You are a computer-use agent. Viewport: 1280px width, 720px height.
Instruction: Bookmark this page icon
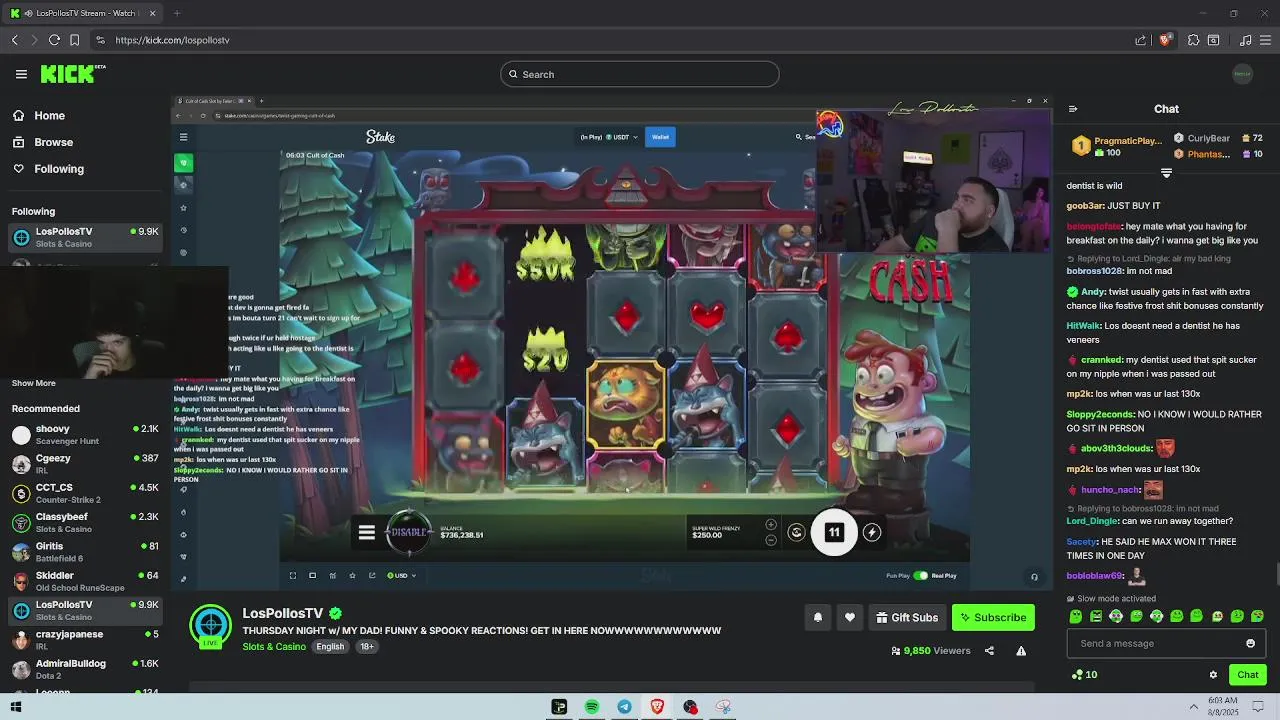[74, 40]
